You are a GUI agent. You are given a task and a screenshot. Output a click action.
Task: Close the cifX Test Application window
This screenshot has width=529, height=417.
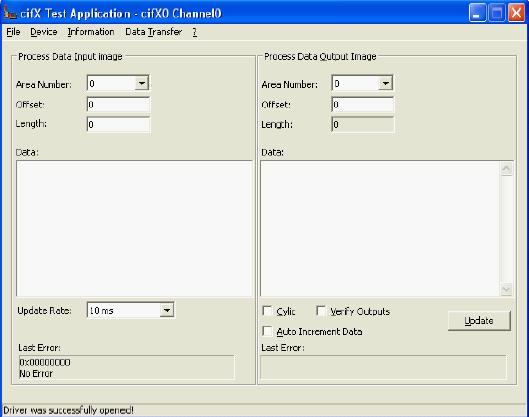pyautogui.click(x=517, y=13)
